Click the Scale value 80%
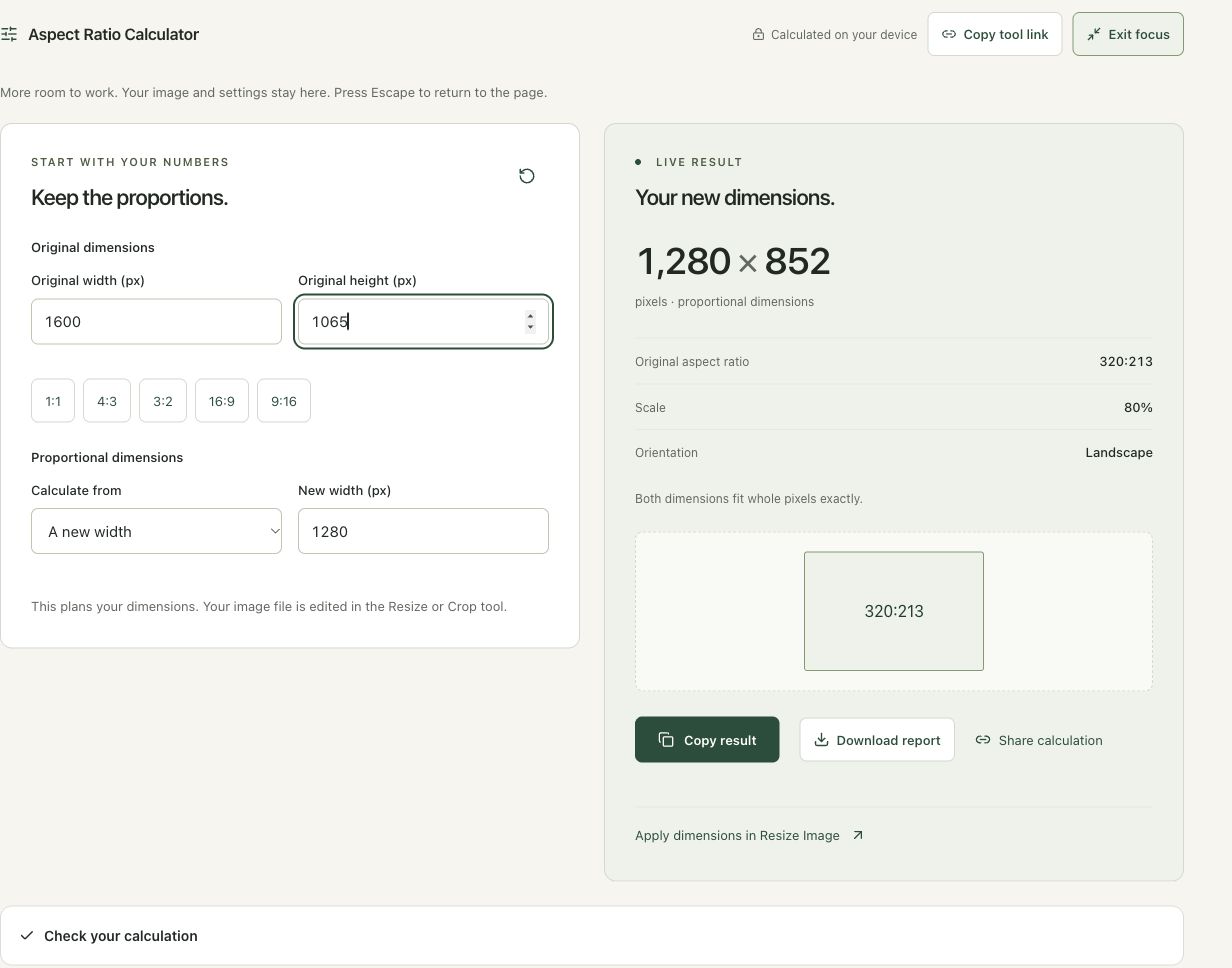The width and height of the screenshot is (1232, 968). click(x=1138, y=408)
